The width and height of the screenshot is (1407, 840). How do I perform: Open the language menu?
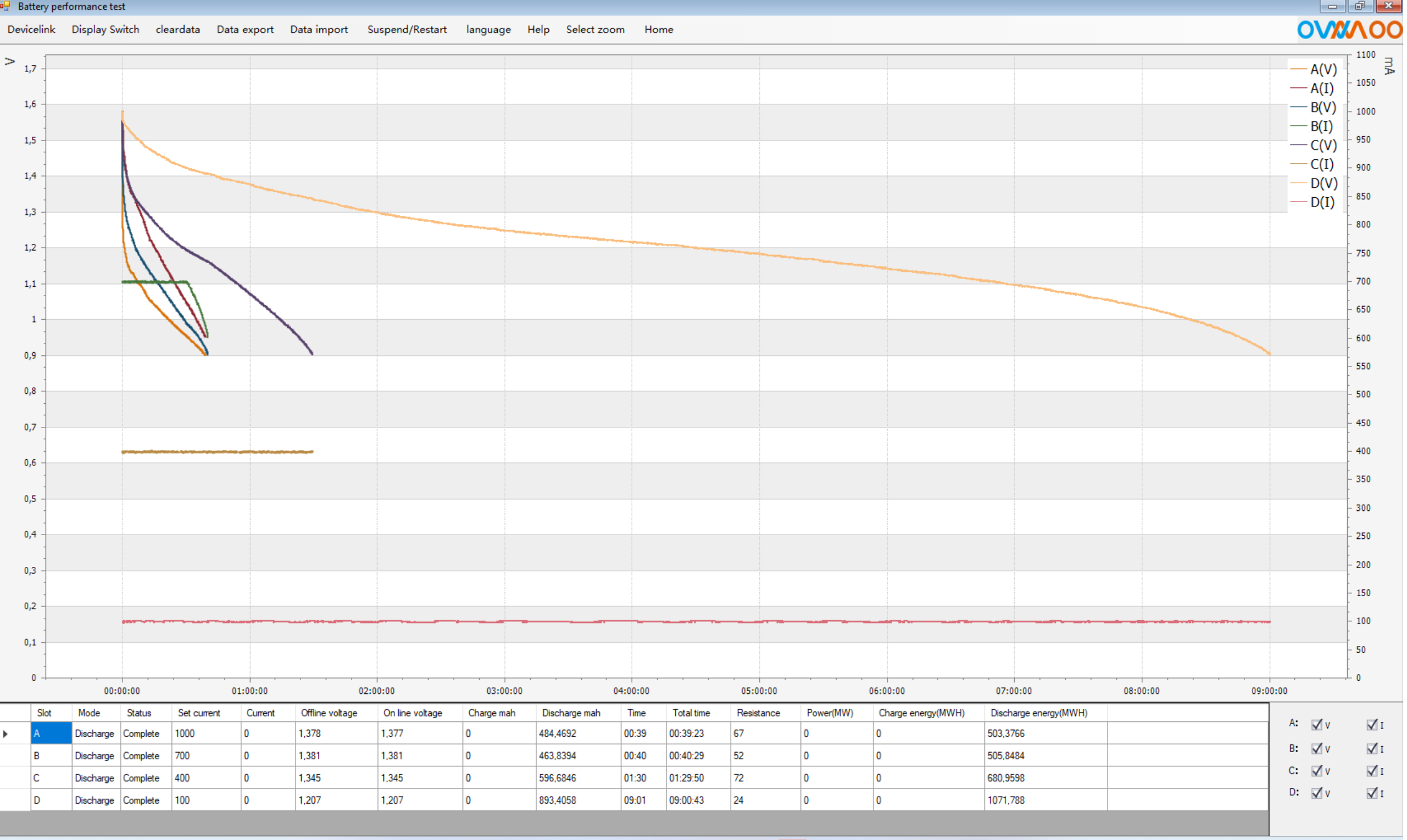point(490,30)
